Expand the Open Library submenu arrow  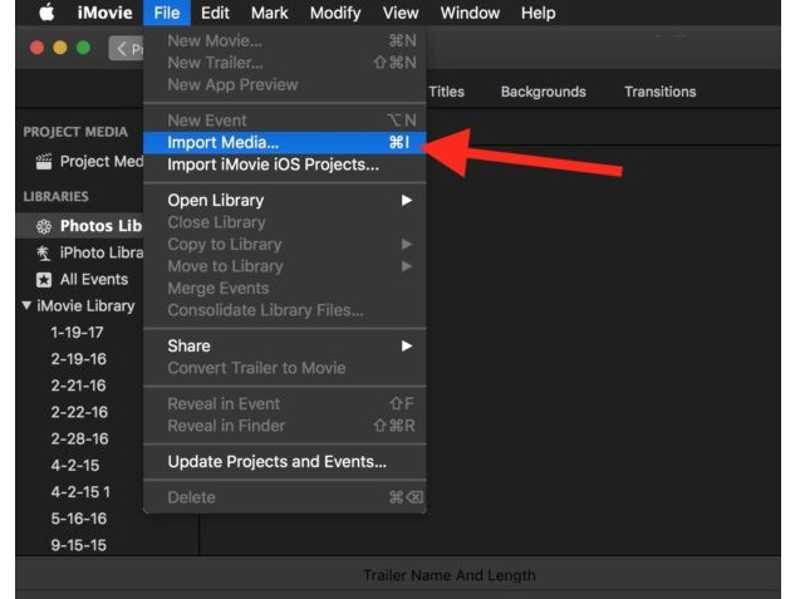click(x=407, y=200)
